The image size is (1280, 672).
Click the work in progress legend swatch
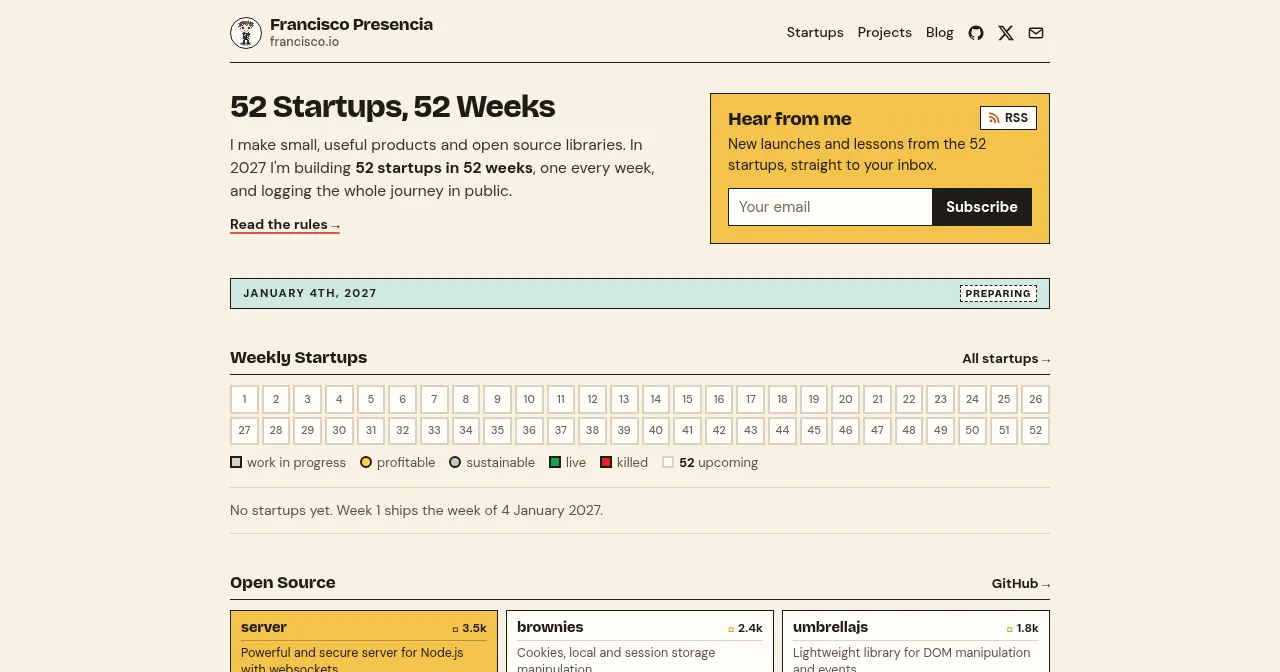pos(236,462)
